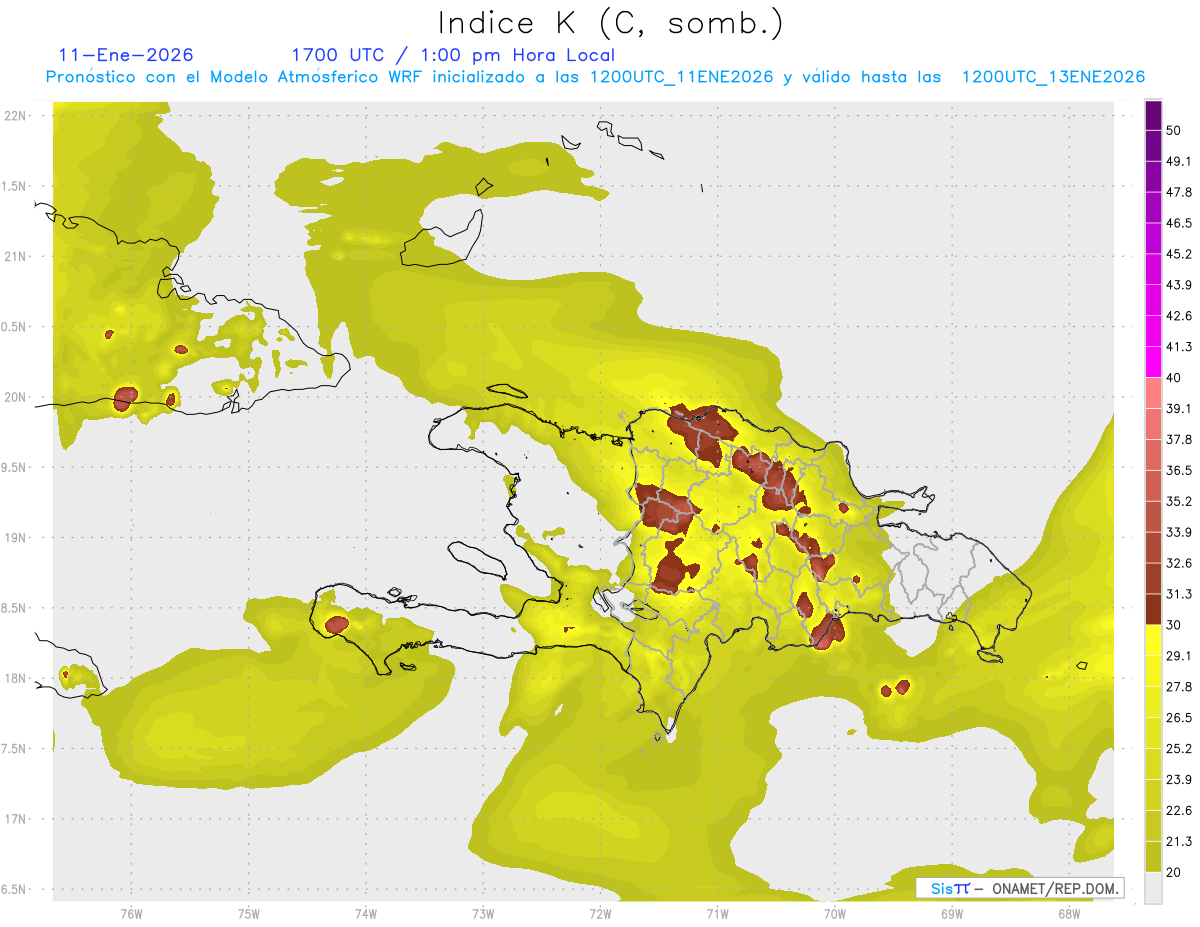Click the colorbar value 40
This screenshot has width=1200, height=927.
click(x=1174, y=378)
